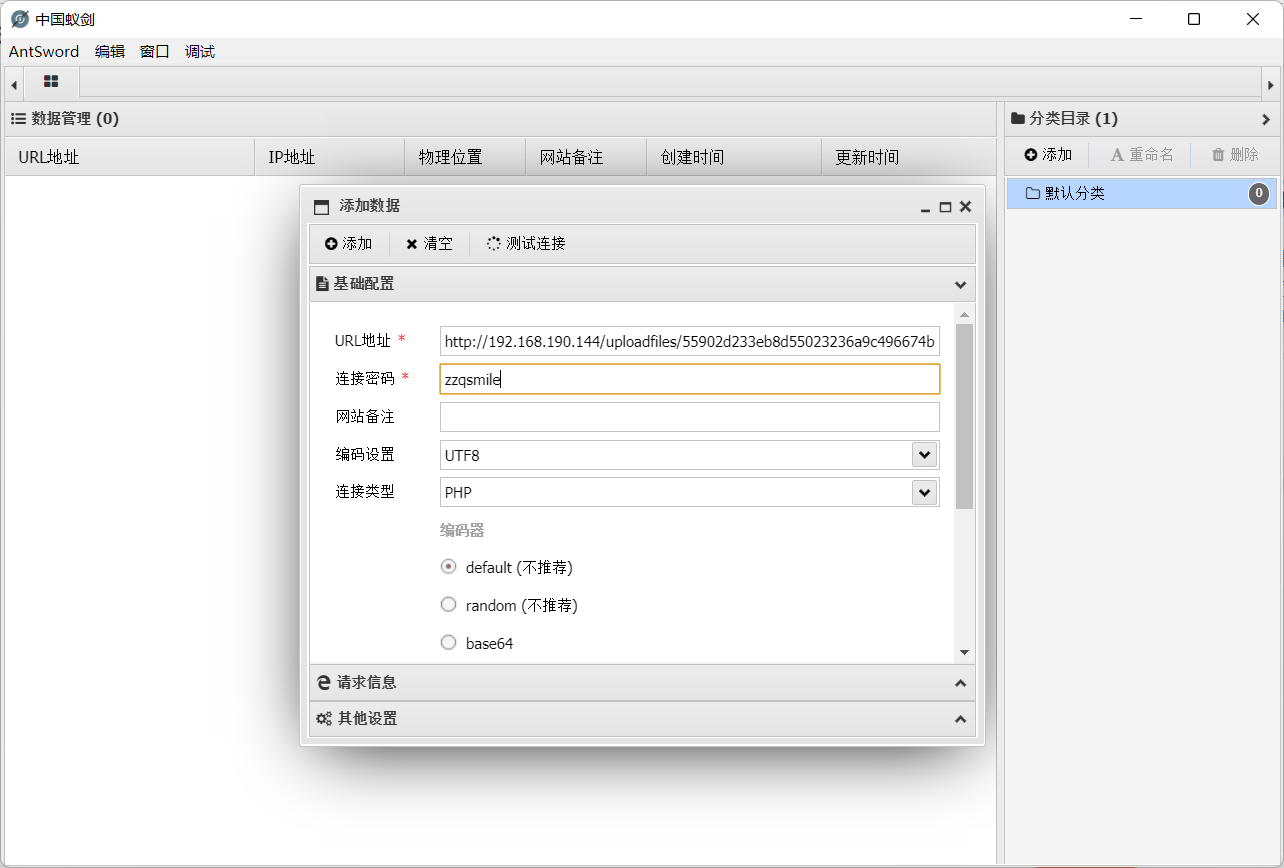Click 添加 in category panel
The width and height of the screenshot is (1284, 868).
click(x=1048, y=155)
